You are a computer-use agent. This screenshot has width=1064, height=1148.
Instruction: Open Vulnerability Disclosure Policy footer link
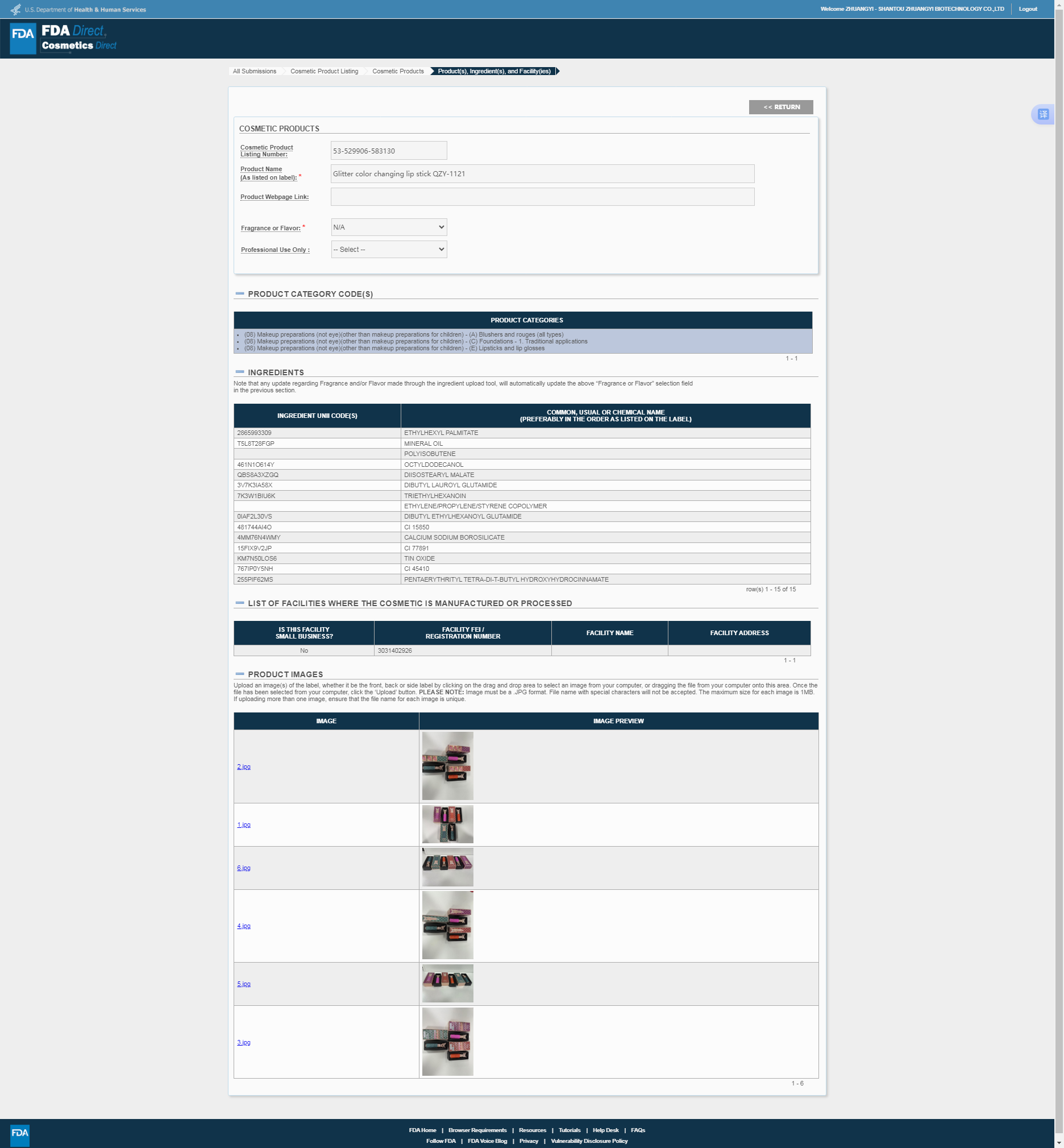(x=589, y=1141)
